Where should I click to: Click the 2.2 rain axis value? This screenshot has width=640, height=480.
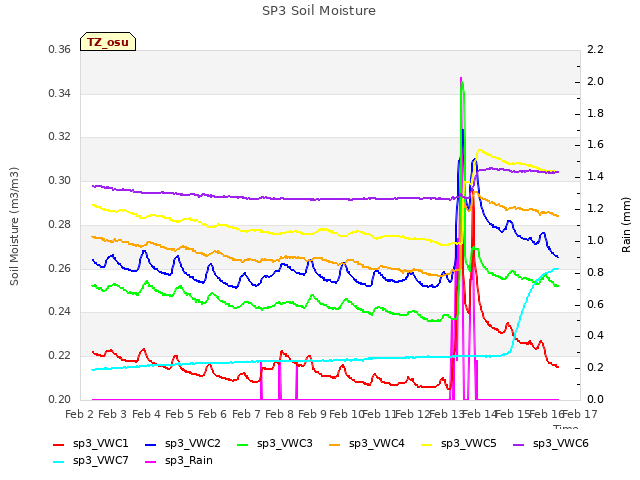tap(595, 49)
